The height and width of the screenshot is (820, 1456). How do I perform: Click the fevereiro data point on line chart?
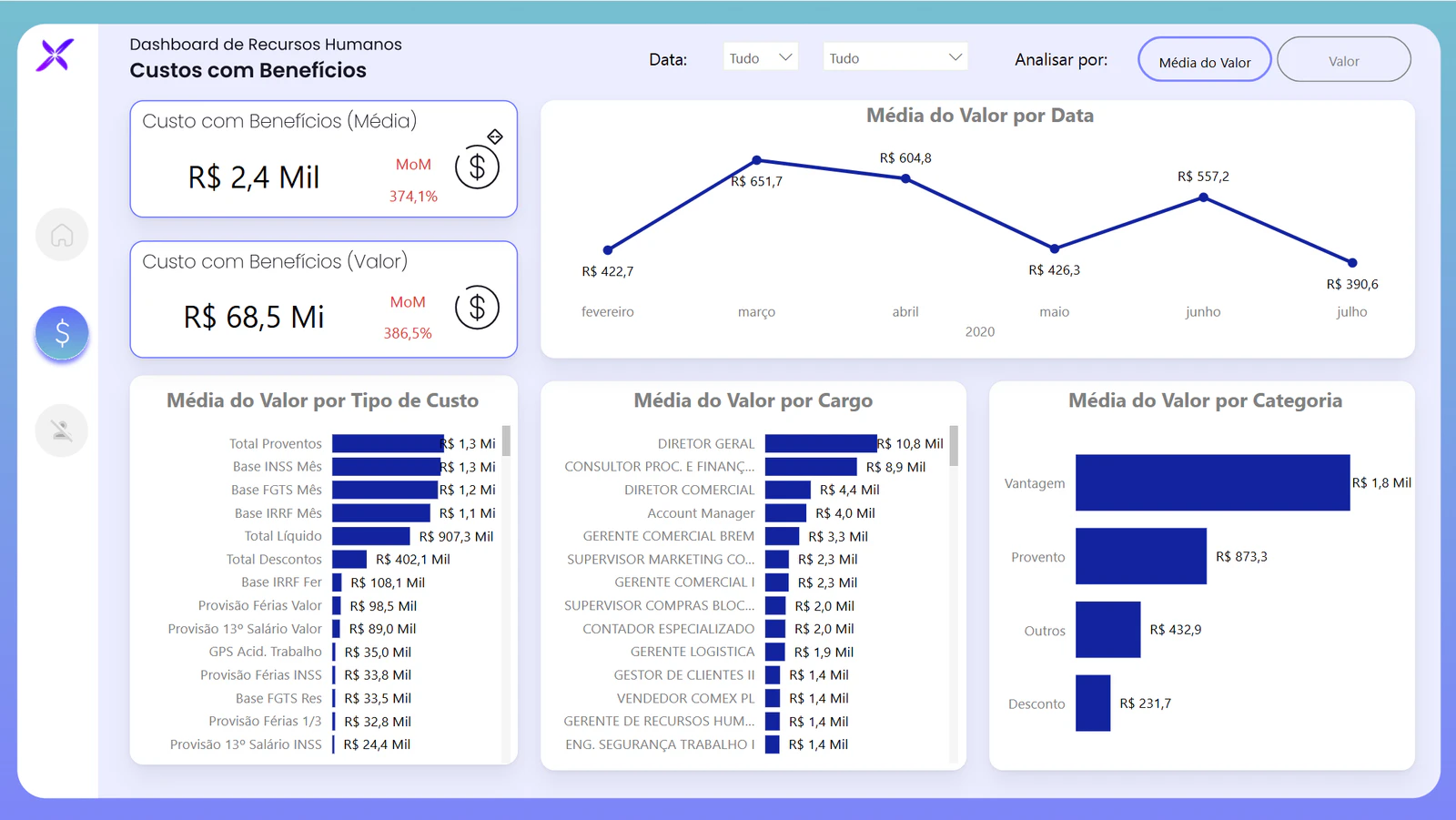(608, 249)
